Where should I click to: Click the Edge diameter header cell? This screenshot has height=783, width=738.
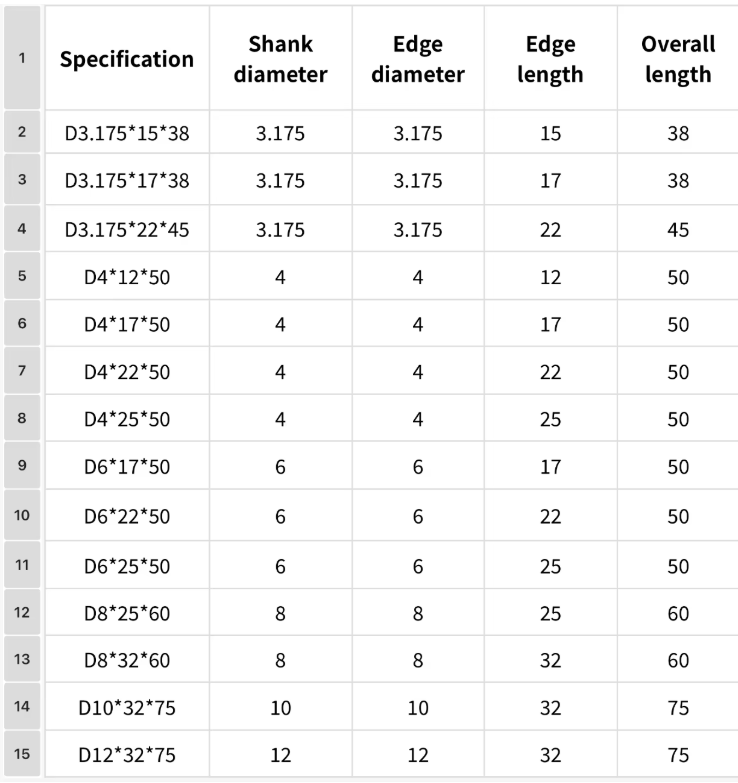click(x=417, y=59)
